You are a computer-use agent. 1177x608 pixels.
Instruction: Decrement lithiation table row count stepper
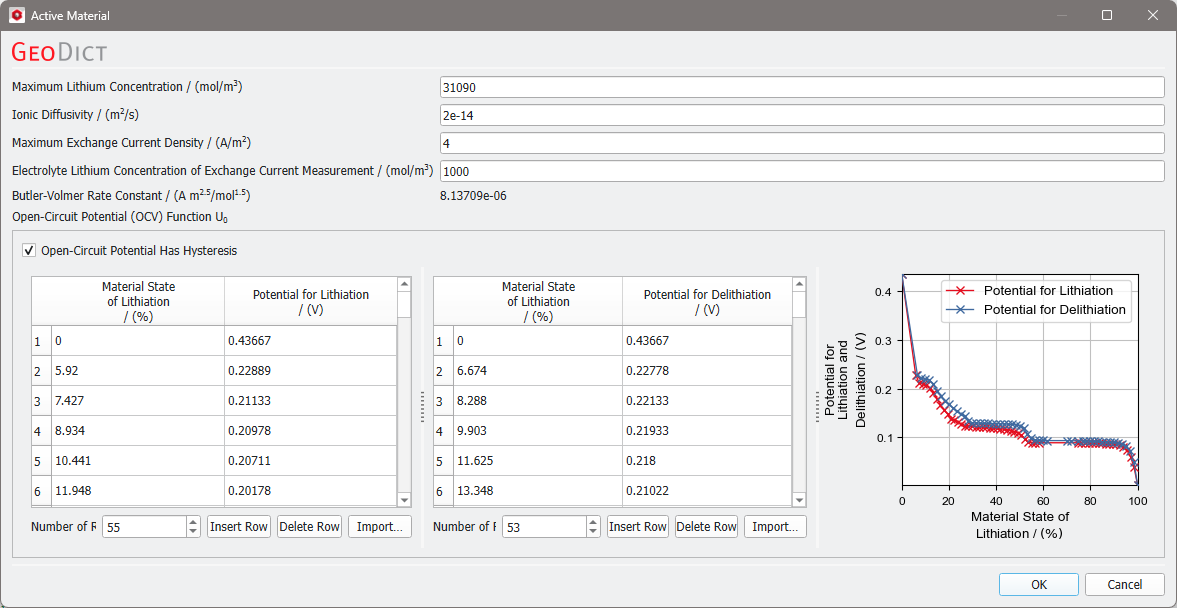tap(194, 531)
